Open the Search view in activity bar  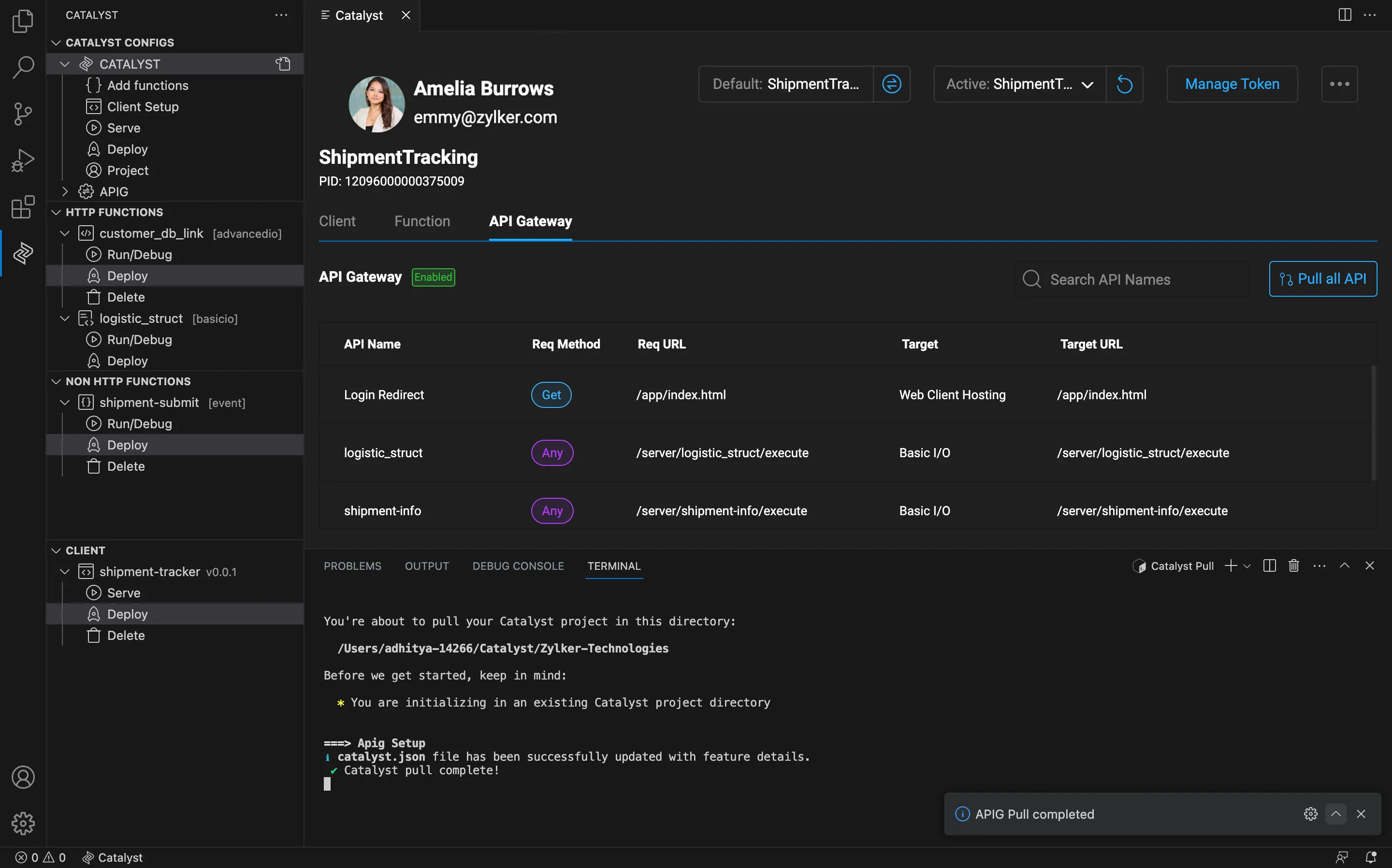(x=23, y=67)
